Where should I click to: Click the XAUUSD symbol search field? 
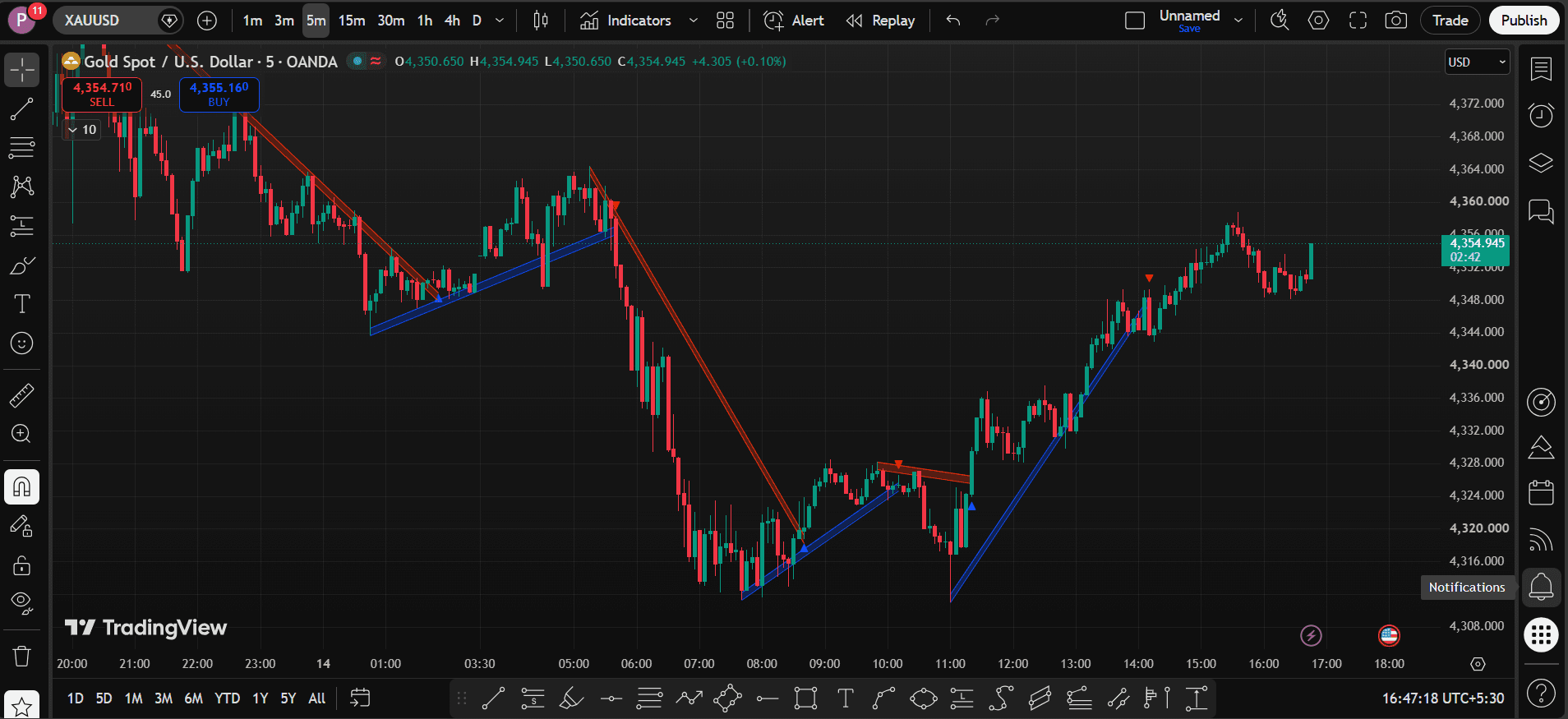pos(117,21)
